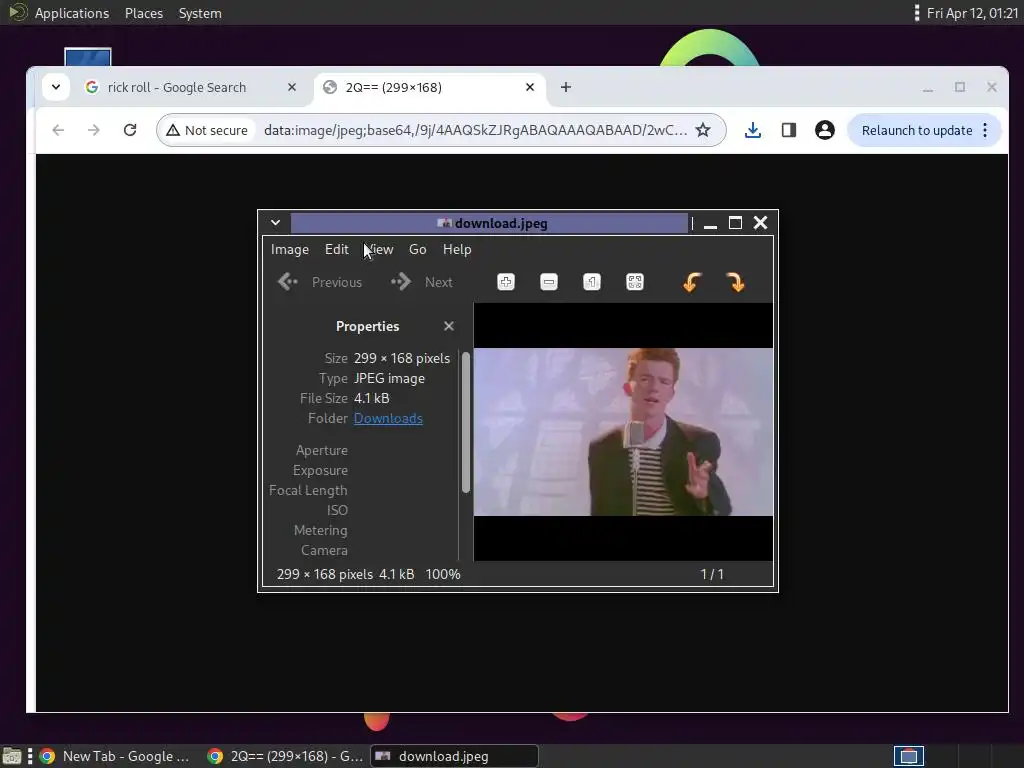Open the Edit menu
The image size is (1024, 768).
[x=336, y=249]
